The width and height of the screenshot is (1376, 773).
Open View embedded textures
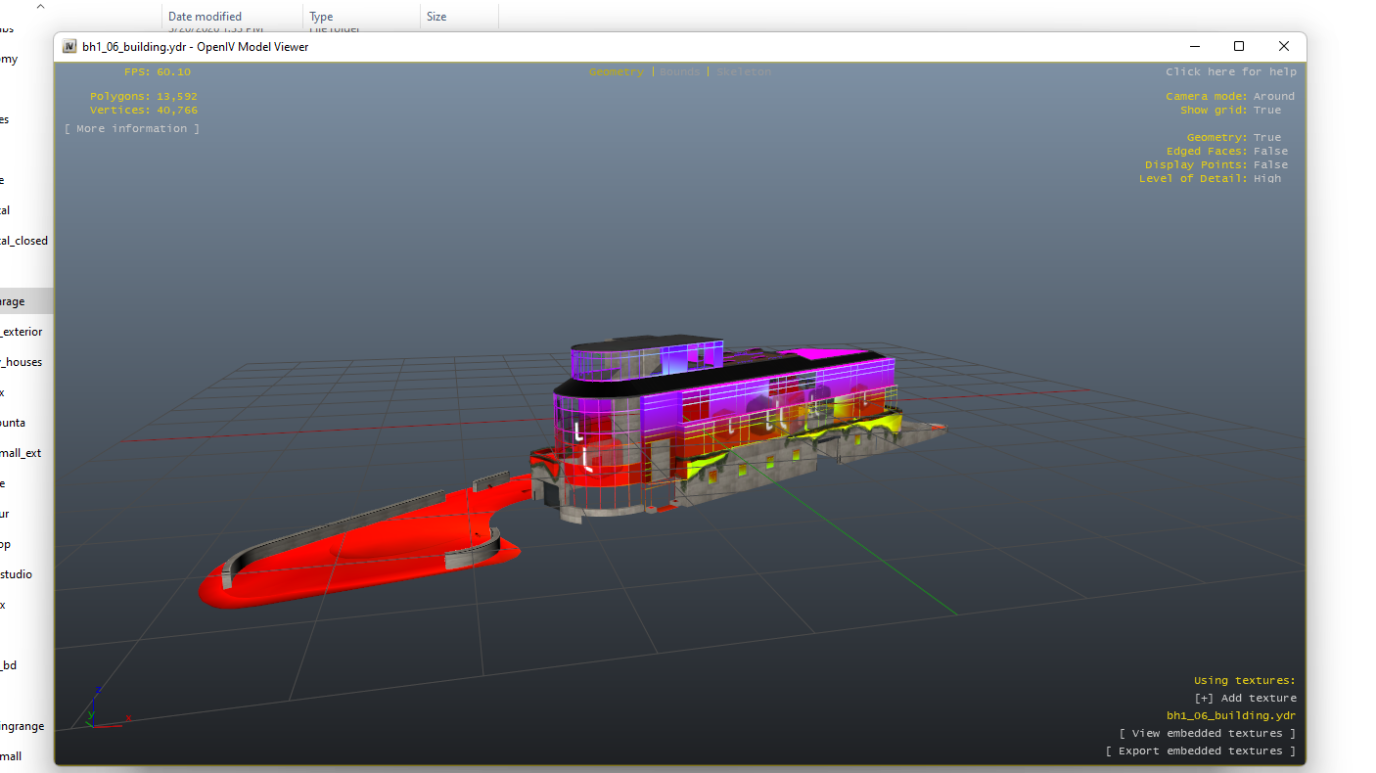(1207, 734)
